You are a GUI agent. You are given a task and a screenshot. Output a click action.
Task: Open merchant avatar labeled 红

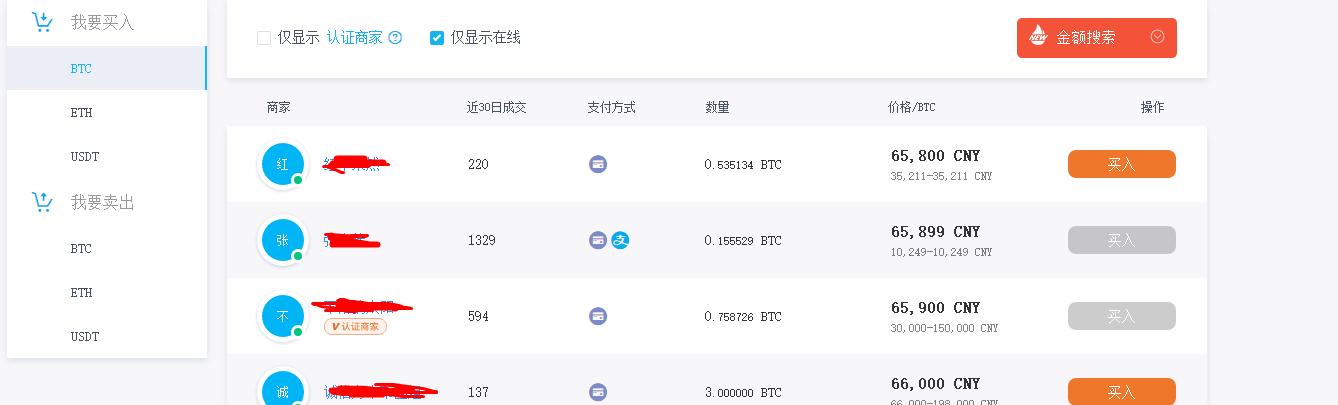tap(282, 164)
